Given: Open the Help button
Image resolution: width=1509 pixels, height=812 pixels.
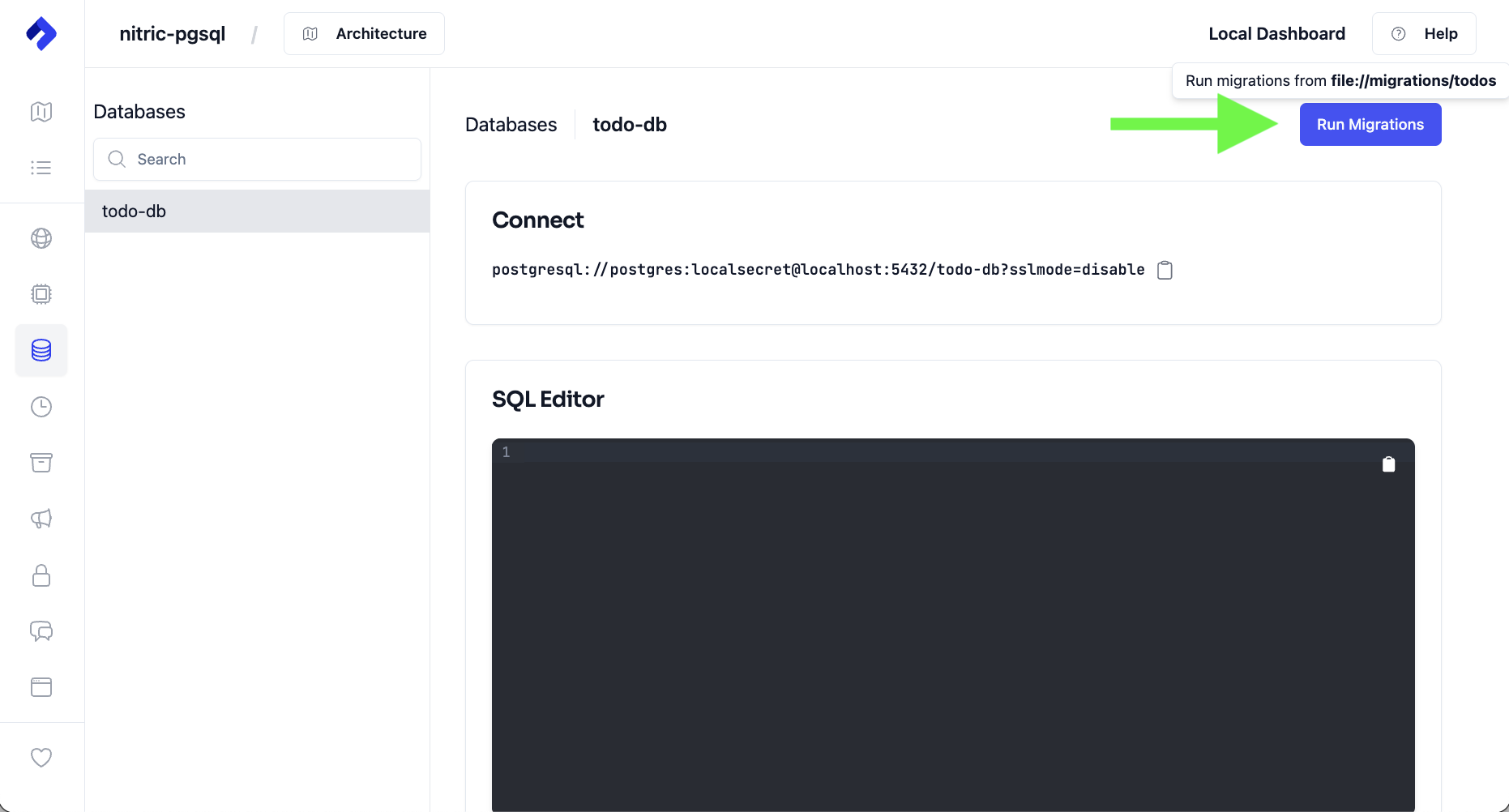Looking at the screenshot, I should [1424, 34].
